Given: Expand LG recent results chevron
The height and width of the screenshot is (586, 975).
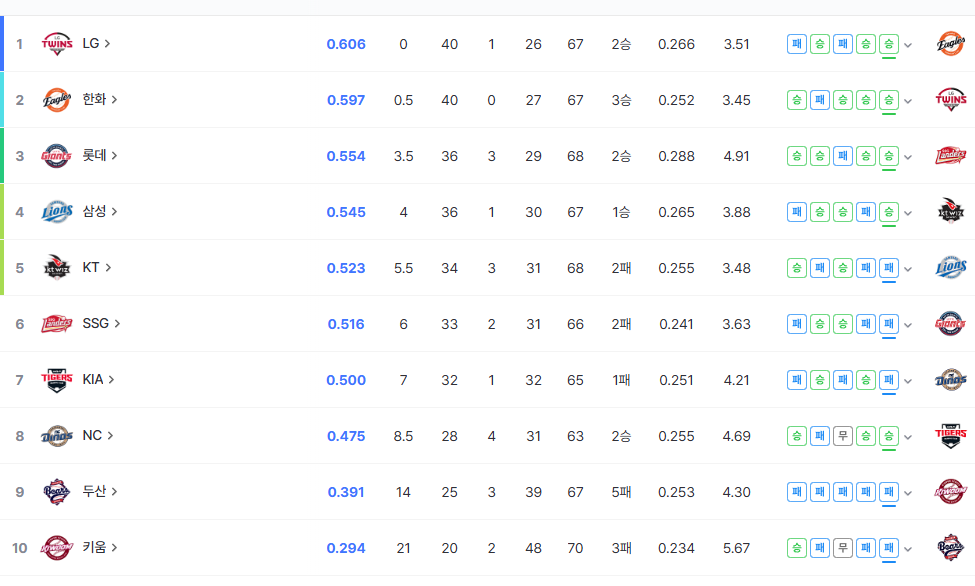Looking at the screenshot, I should [x=908, y=45].
